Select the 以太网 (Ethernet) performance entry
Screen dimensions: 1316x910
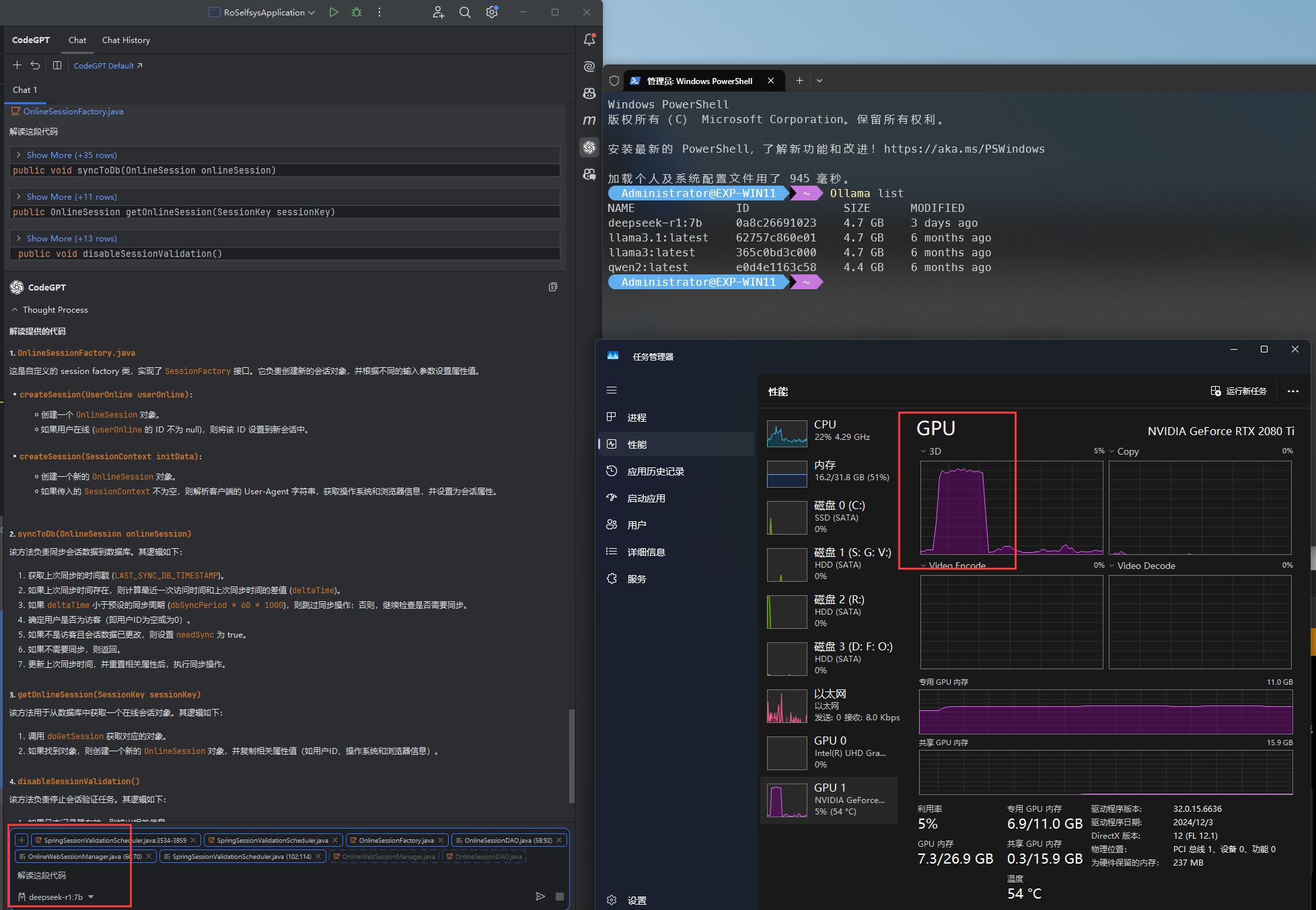pos(829,706)
